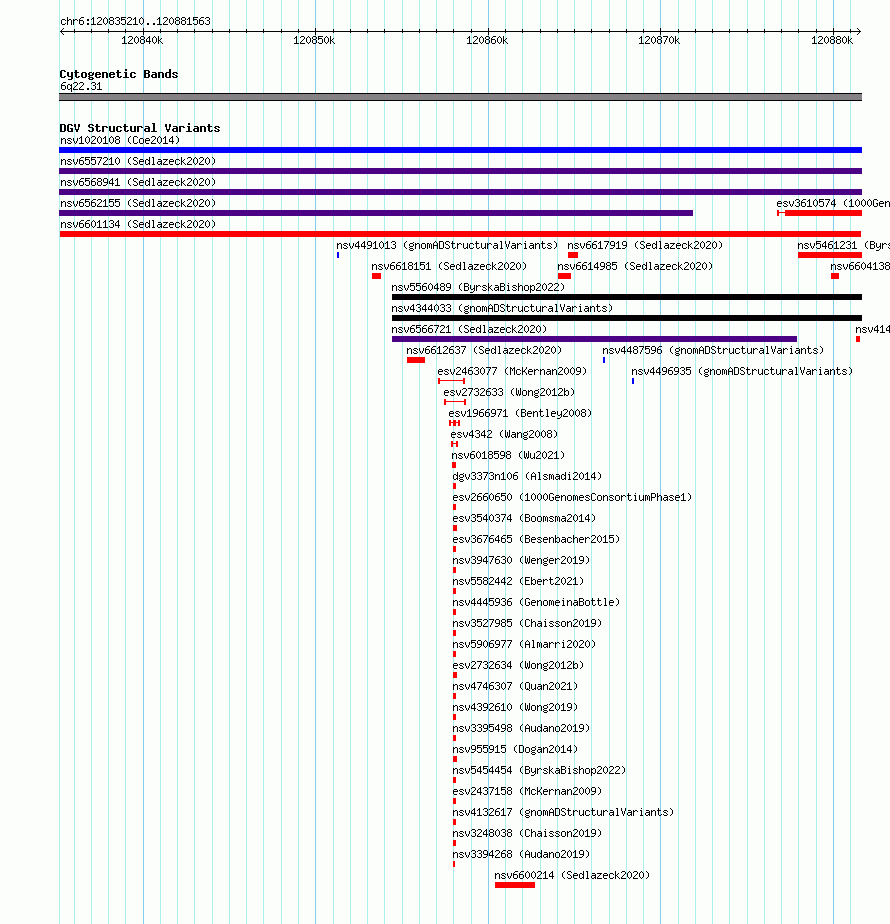Open nsv6557210 (Sedlazeck2020) variant label
This screenshot has height=924, width=890.
138,161
